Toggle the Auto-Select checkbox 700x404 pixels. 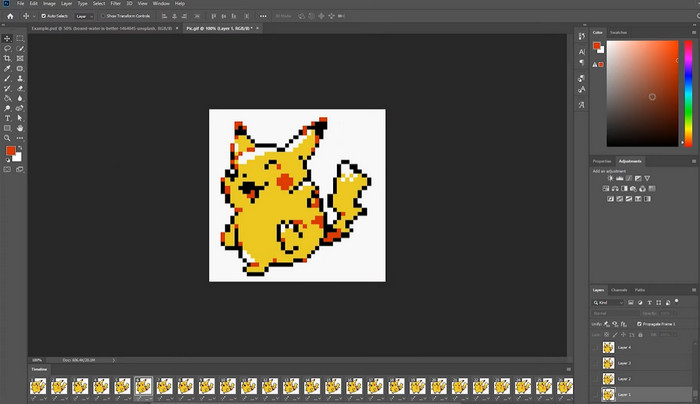click(44, 16)
